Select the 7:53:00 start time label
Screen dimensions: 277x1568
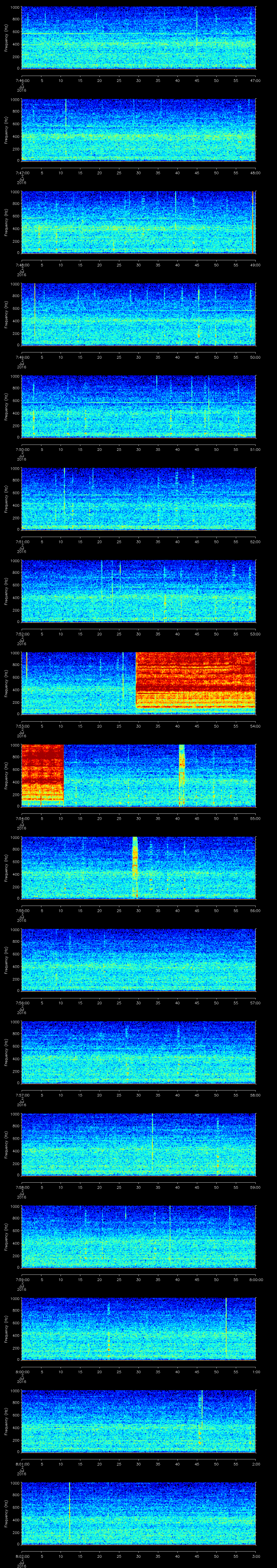coord(22,726)
